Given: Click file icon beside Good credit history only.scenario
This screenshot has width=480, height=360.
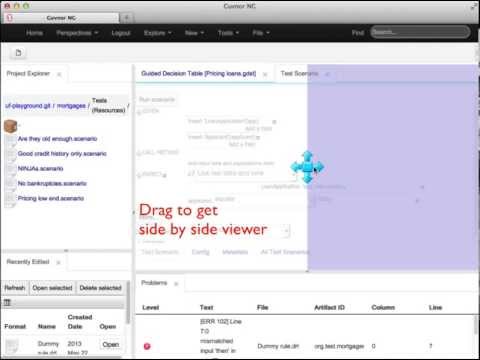Looking at the screenshot, I should [11, 154].
